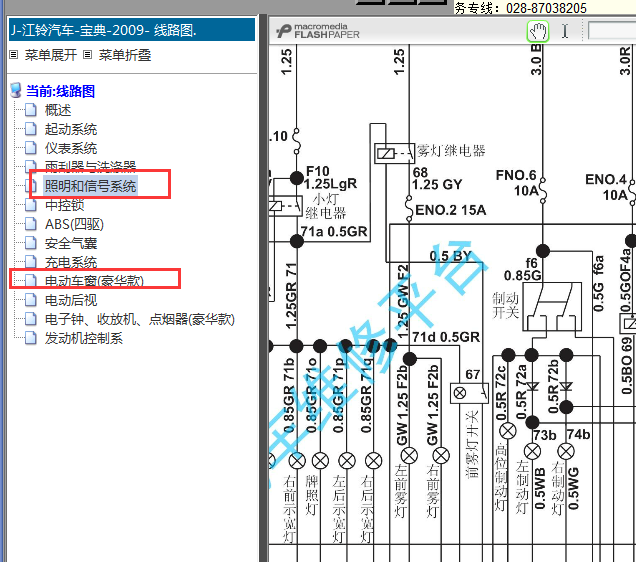This screenshot has height=562, width=636.
Task: Click the 左前雾灯 lamp symbol
Action: click(x=409, y=455)
